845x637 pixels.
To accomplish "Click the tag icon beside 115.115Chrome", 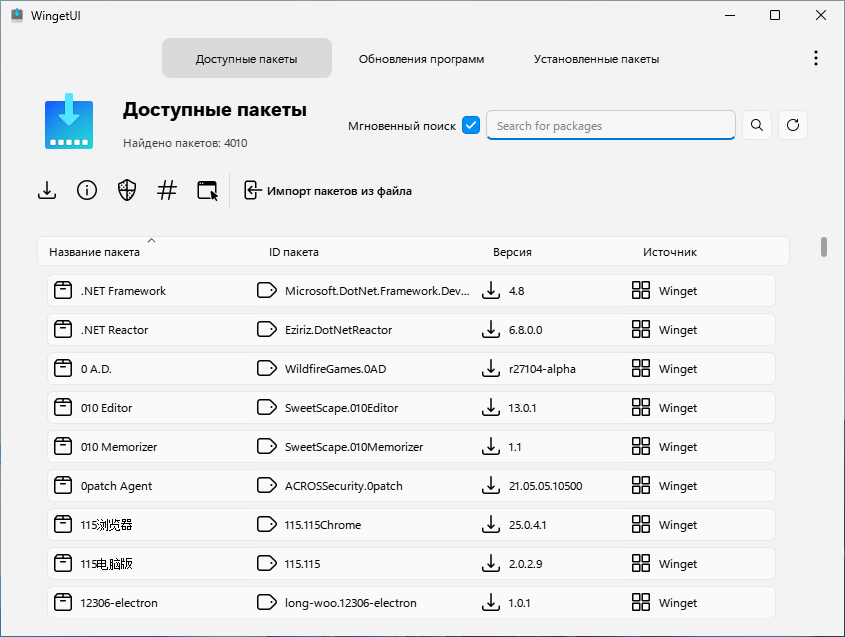I will point(267,524).
